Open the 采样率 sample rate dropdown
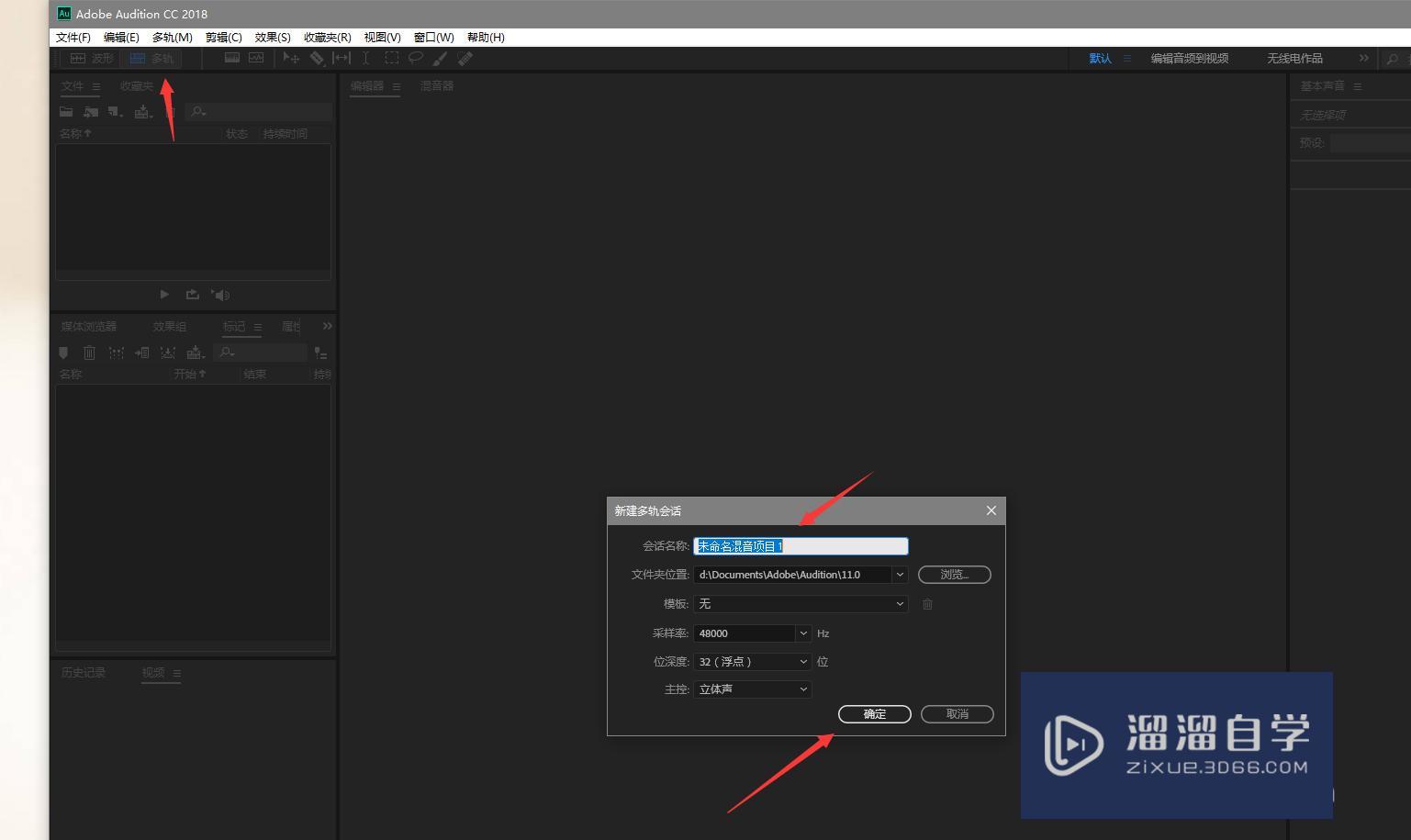The height and width of the screenshot is (840, 1411). [803, 633]
